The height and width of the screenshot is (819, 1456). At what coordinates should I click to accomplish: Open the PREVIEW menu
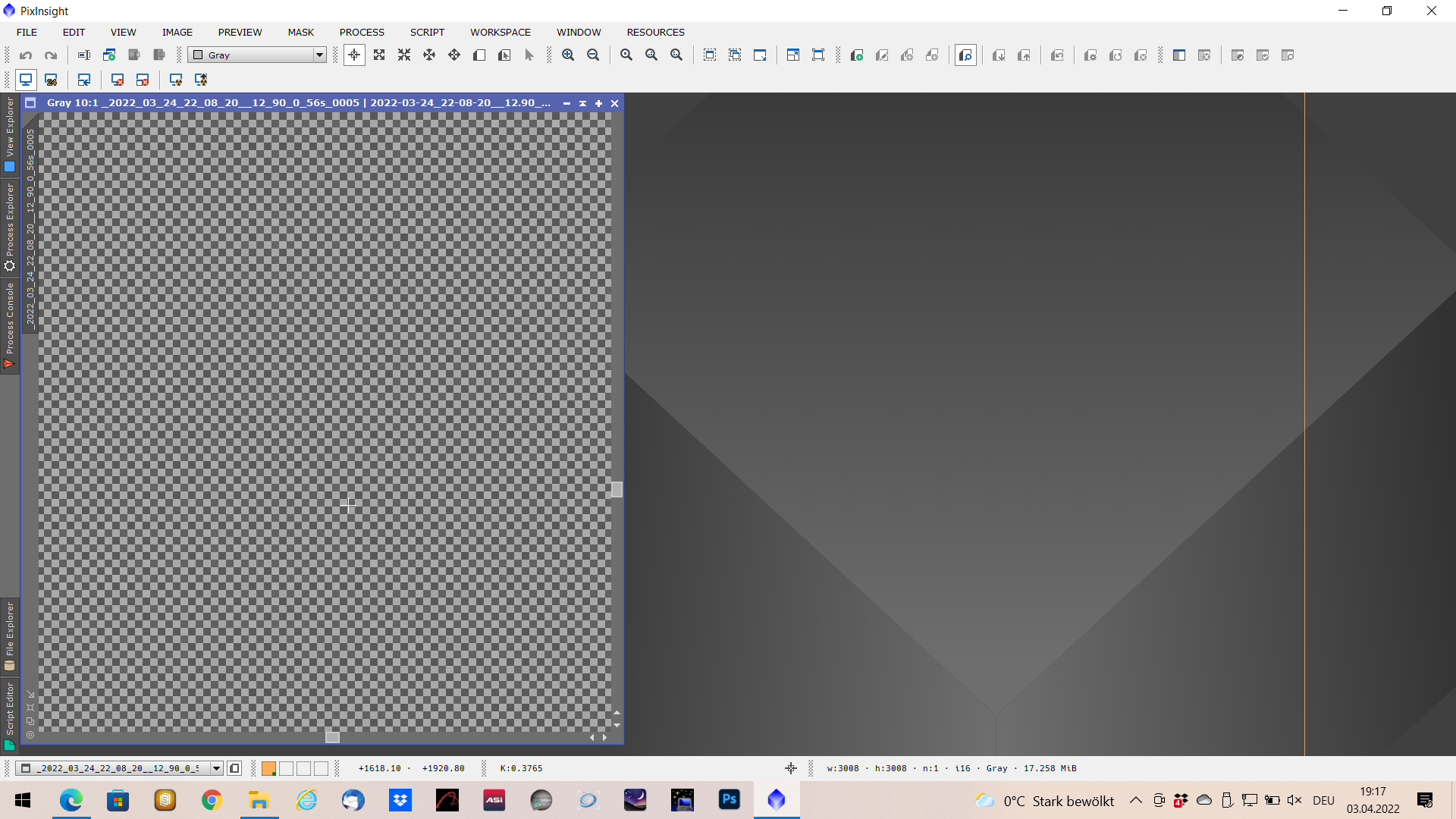[x=240, y=32]
